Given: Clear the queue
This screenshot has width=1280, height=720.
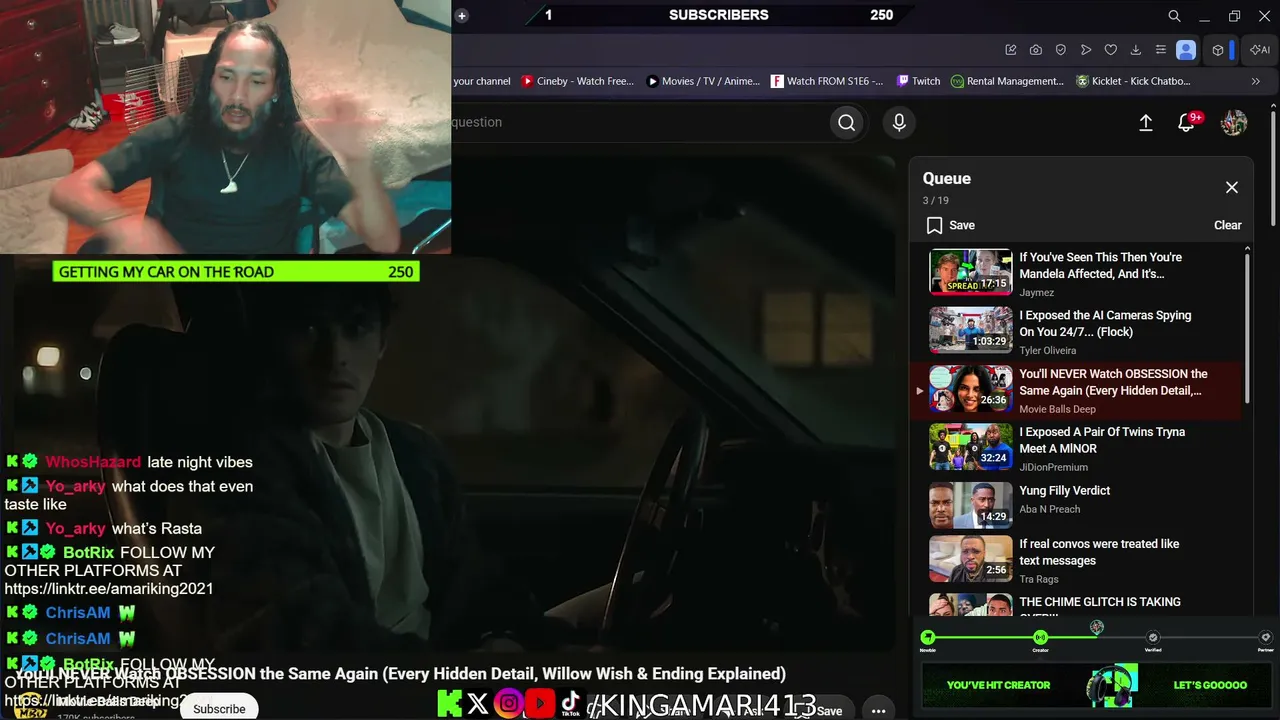Looking at the screenshot, I should (1228, 225).
